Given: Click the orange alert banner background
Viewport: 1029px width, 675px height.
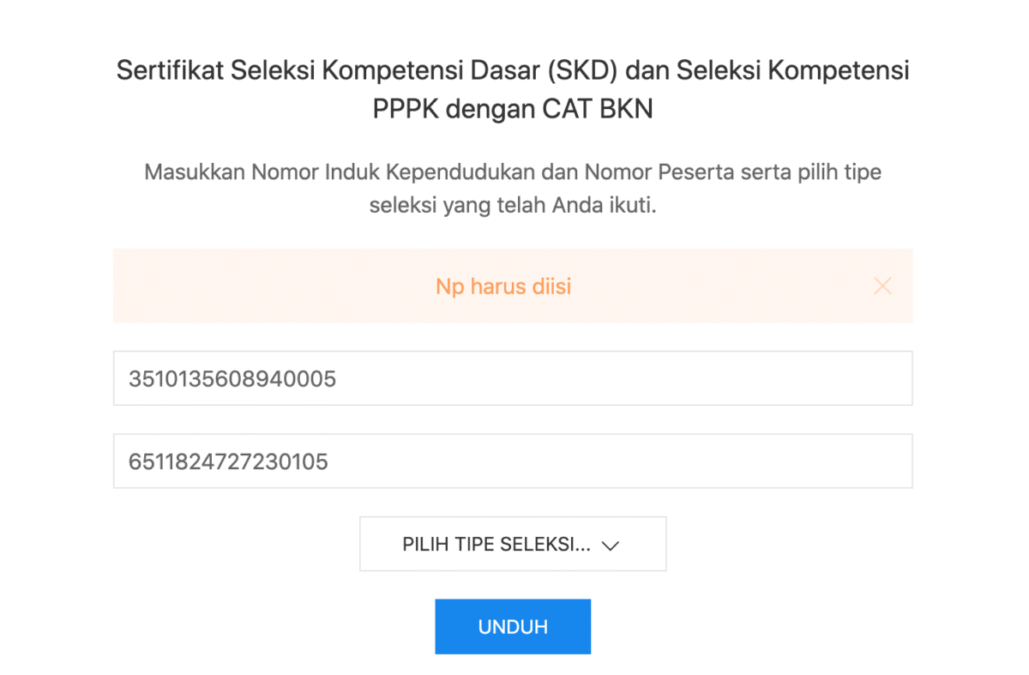Looking at the screenshot, I should 250,287.
